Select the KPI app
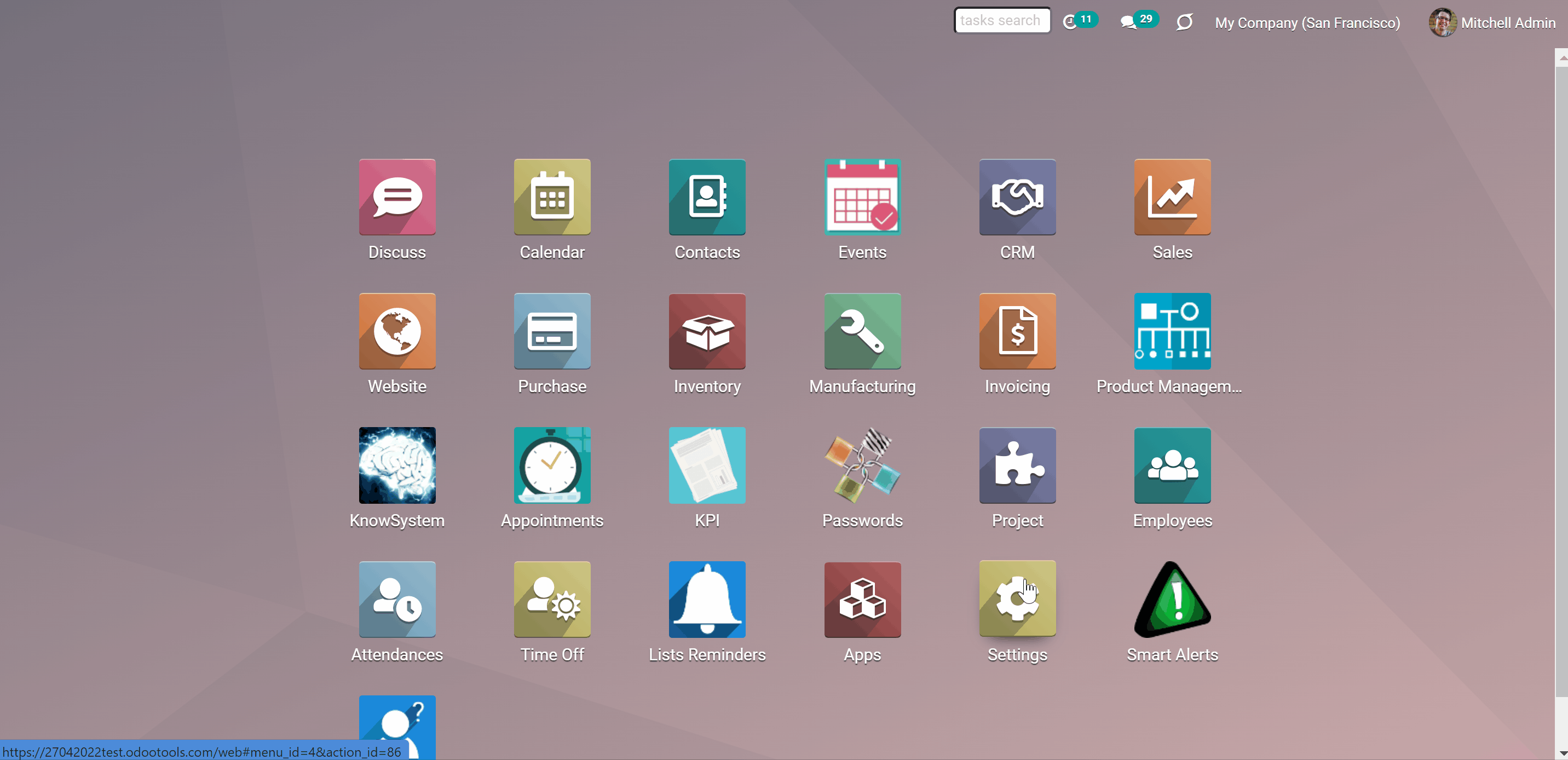Viewport: 1568px width, 760px height. (x=707, y=465)
